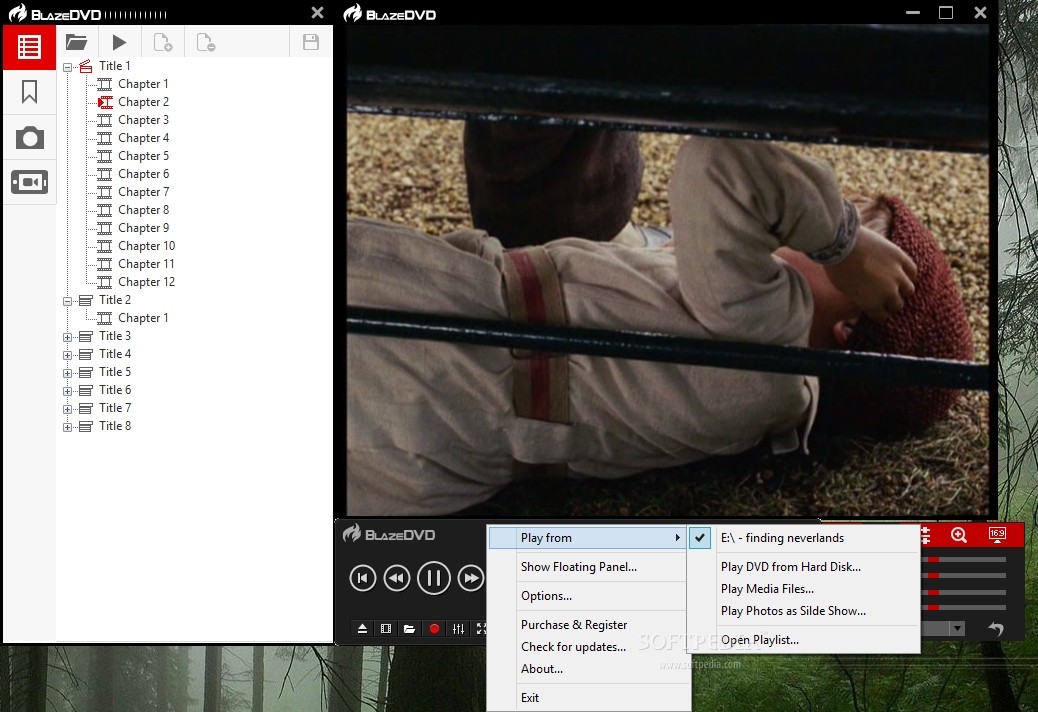Click the film strip icon

pyautogui.click(x=386, y=629)
